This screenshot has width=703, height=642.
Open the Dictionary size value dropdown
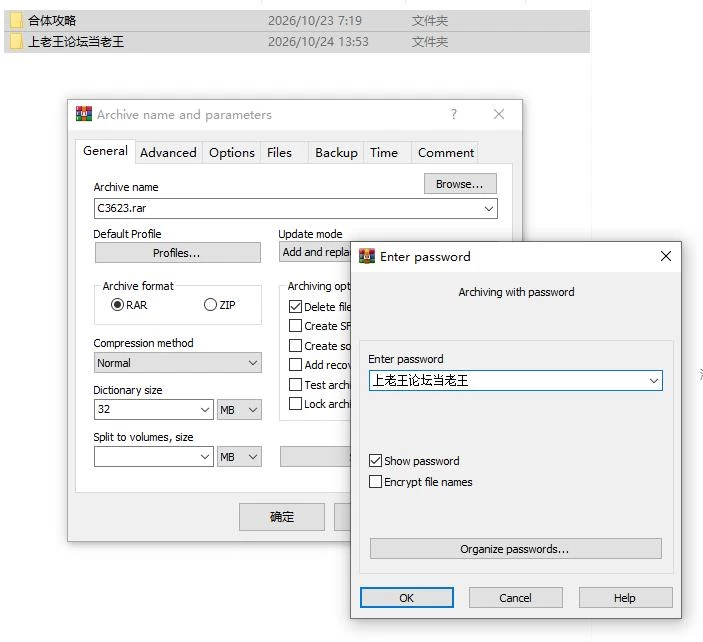coord(205,410)
